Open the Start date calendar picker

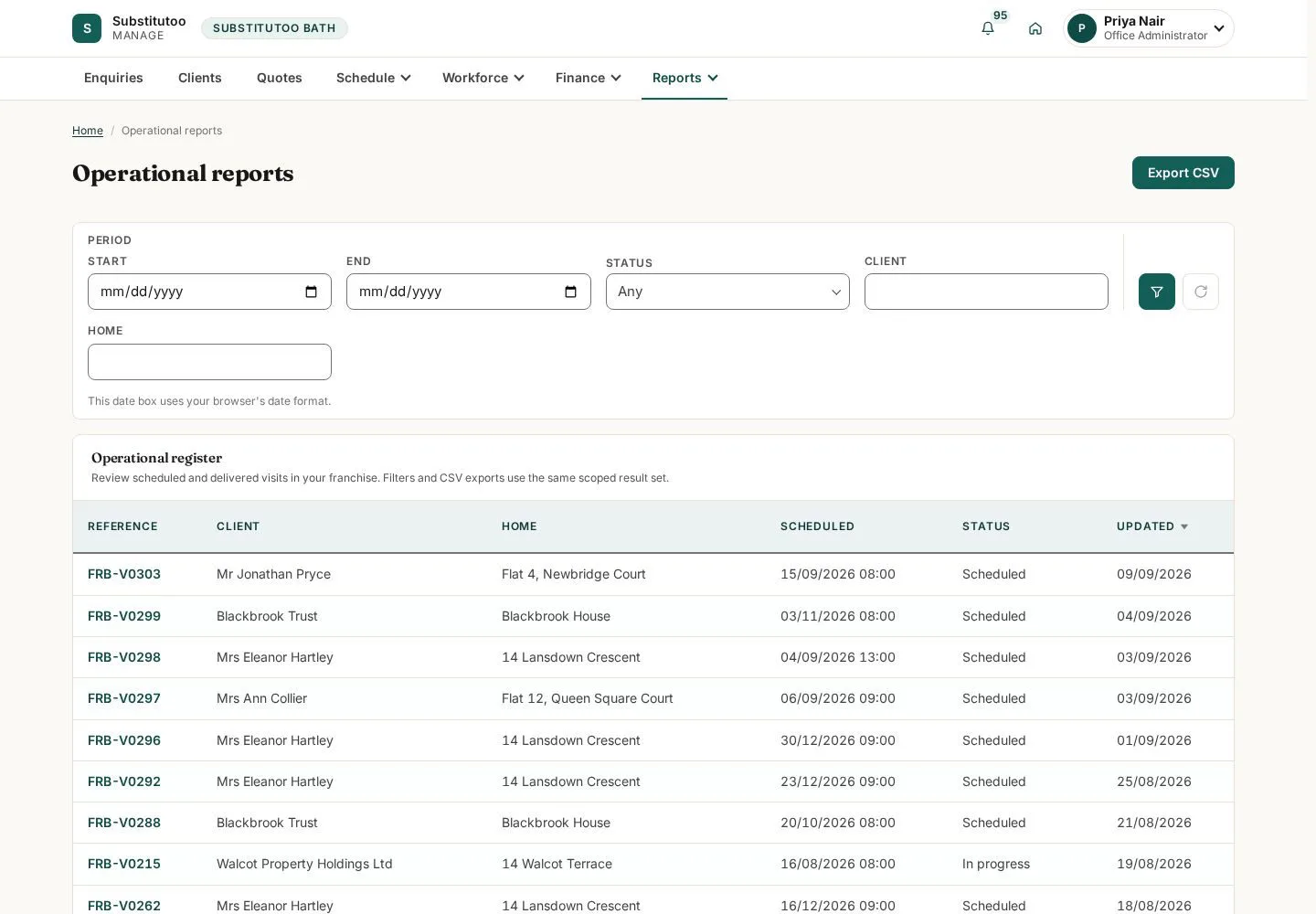pos(311,292)
